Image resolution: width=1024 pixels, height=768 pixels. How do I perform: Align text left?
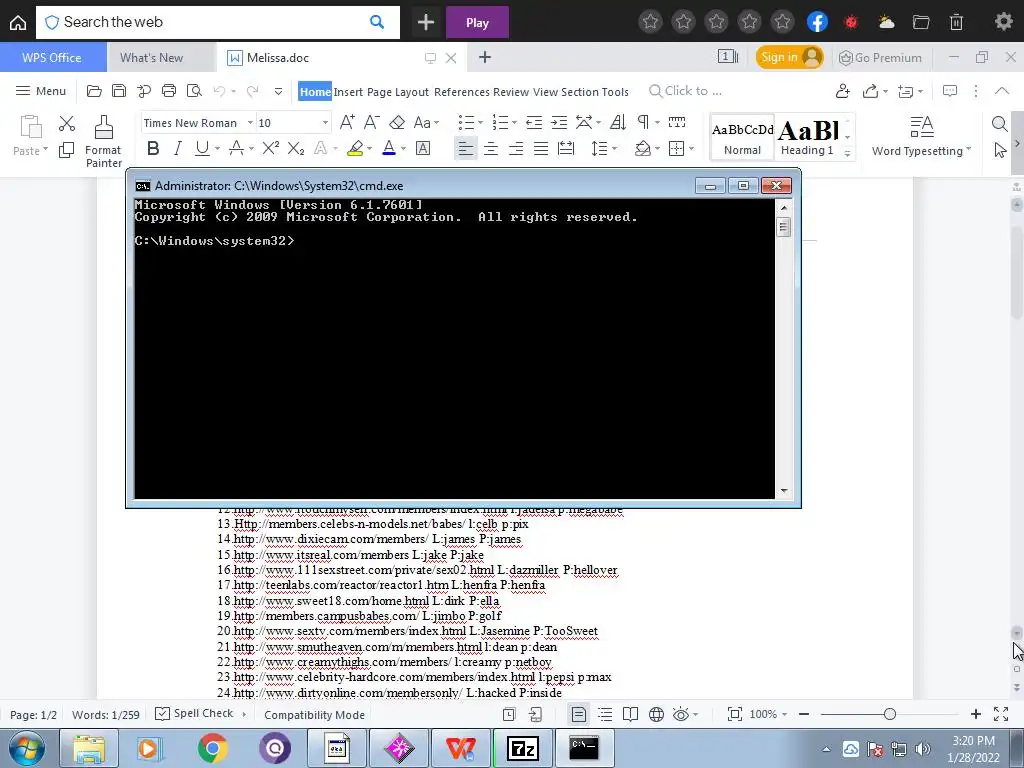tap(466, 149)
